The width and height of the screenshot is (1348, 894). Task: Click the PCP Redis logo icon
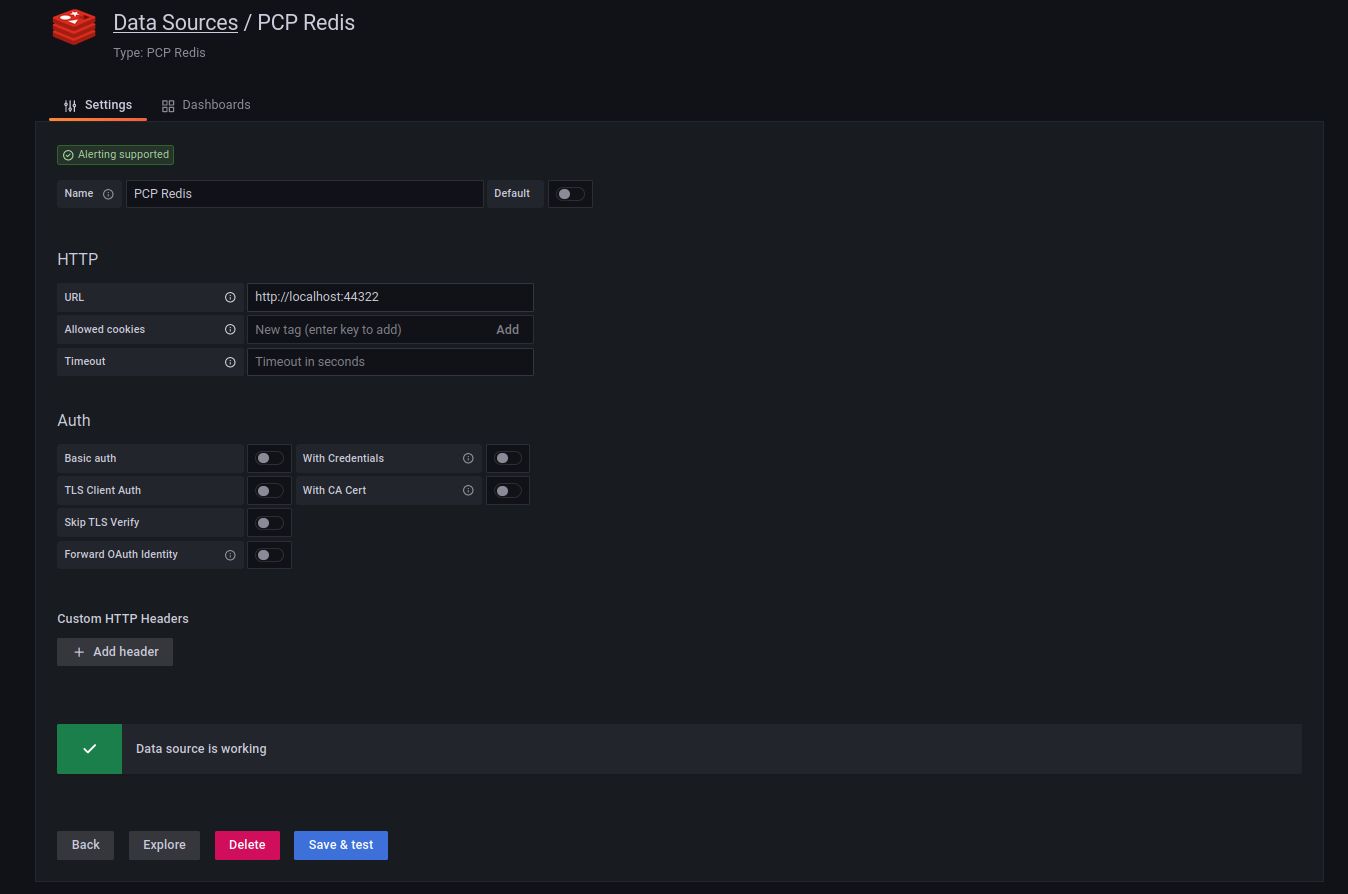[74, 27]
